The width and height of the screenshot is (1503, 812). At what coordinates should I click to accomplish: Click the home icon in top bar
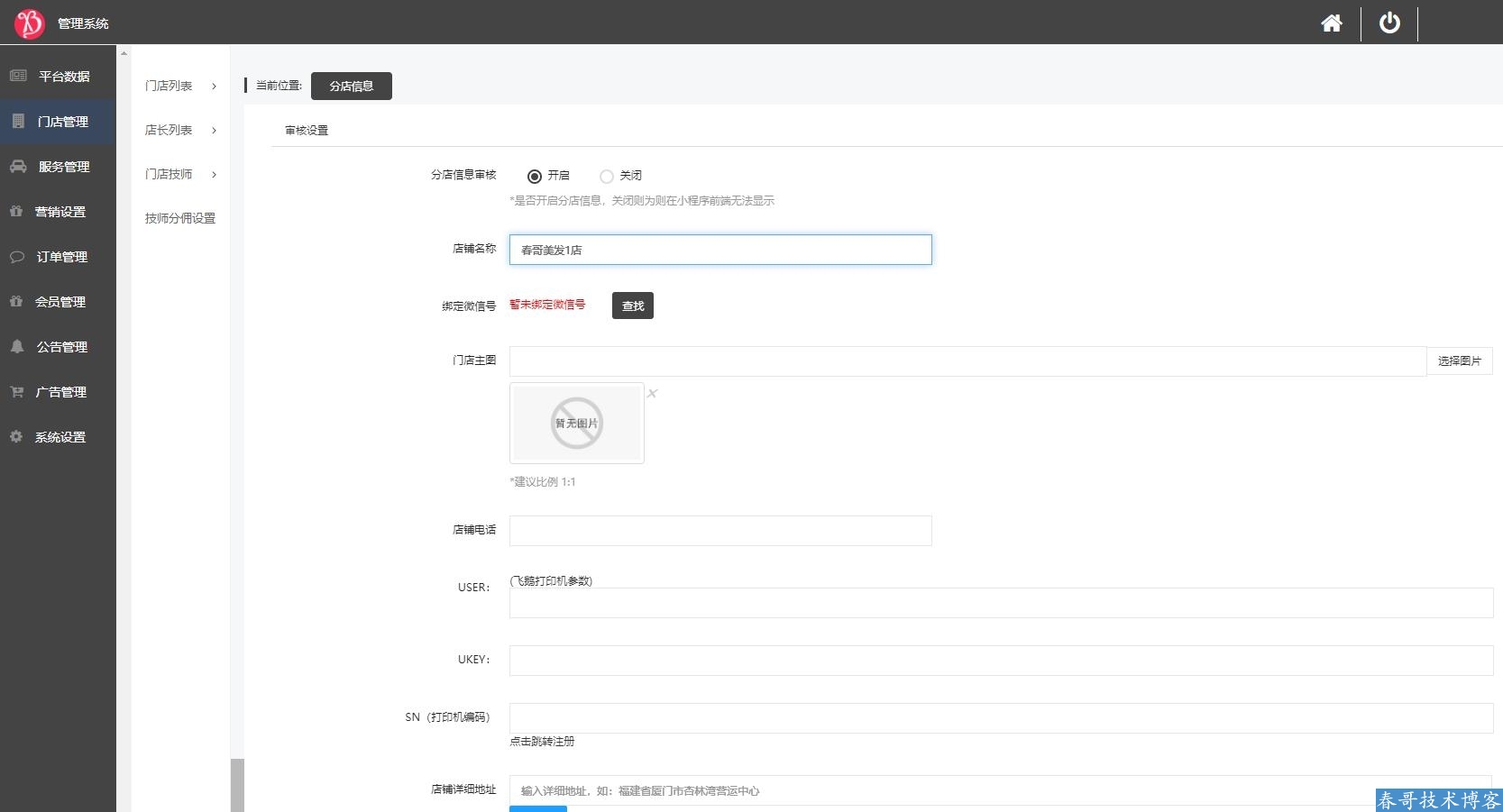tap(1331, 23)
